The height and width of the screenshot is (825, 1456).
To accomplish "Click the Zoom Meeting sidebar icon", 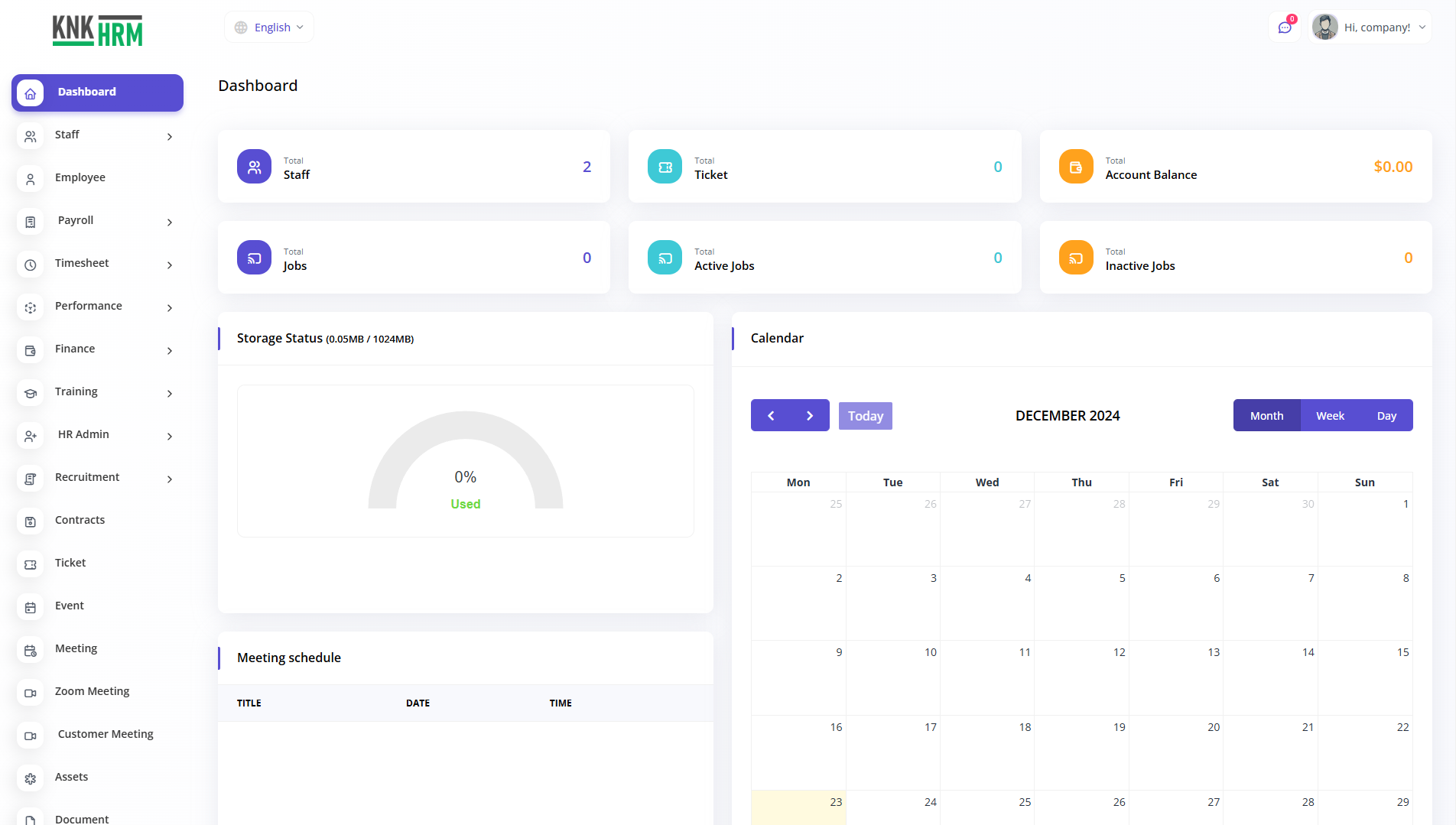I will [31, 693].
